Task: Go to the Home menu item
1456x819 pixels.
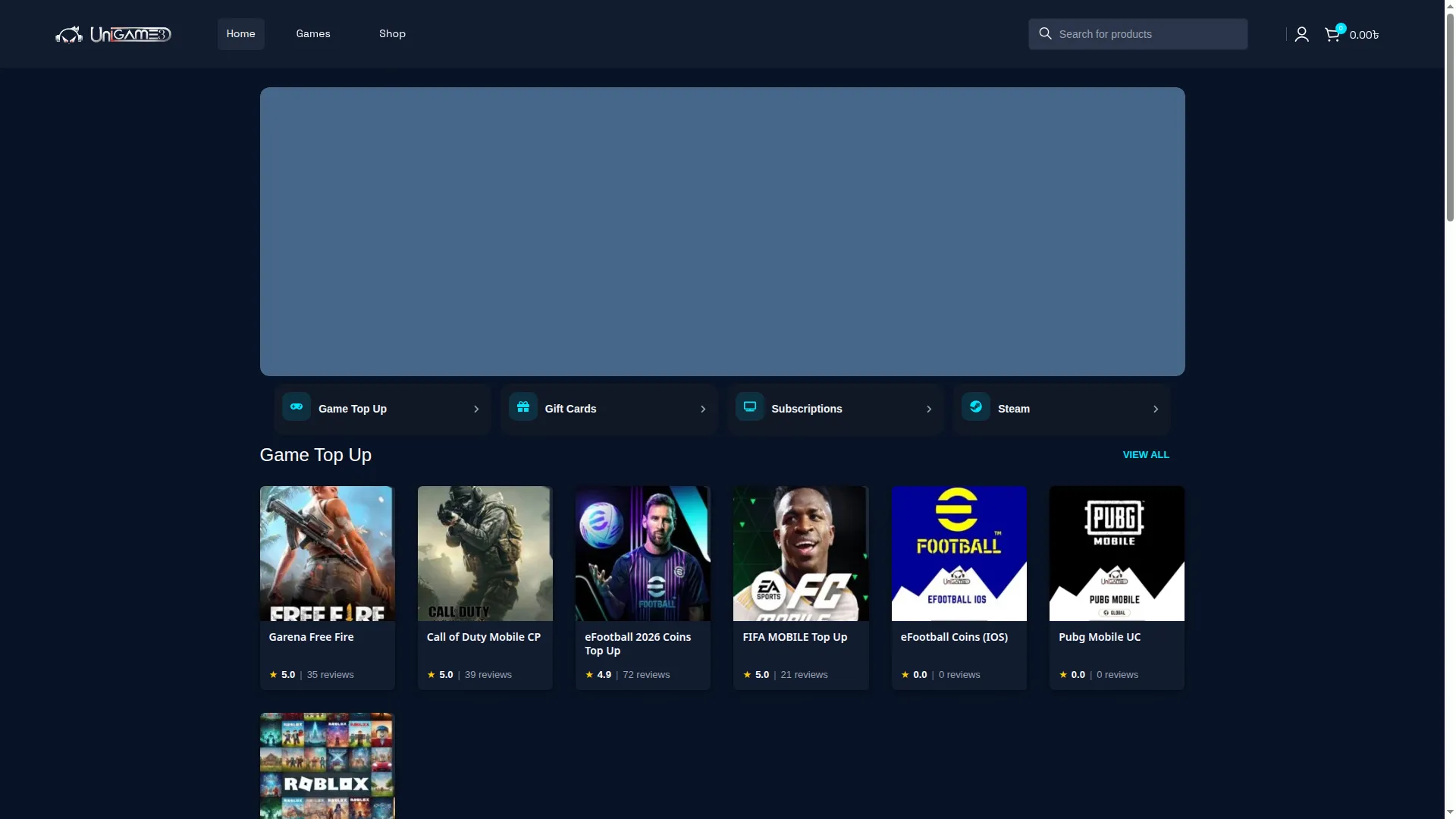Action: coord(241,34)
